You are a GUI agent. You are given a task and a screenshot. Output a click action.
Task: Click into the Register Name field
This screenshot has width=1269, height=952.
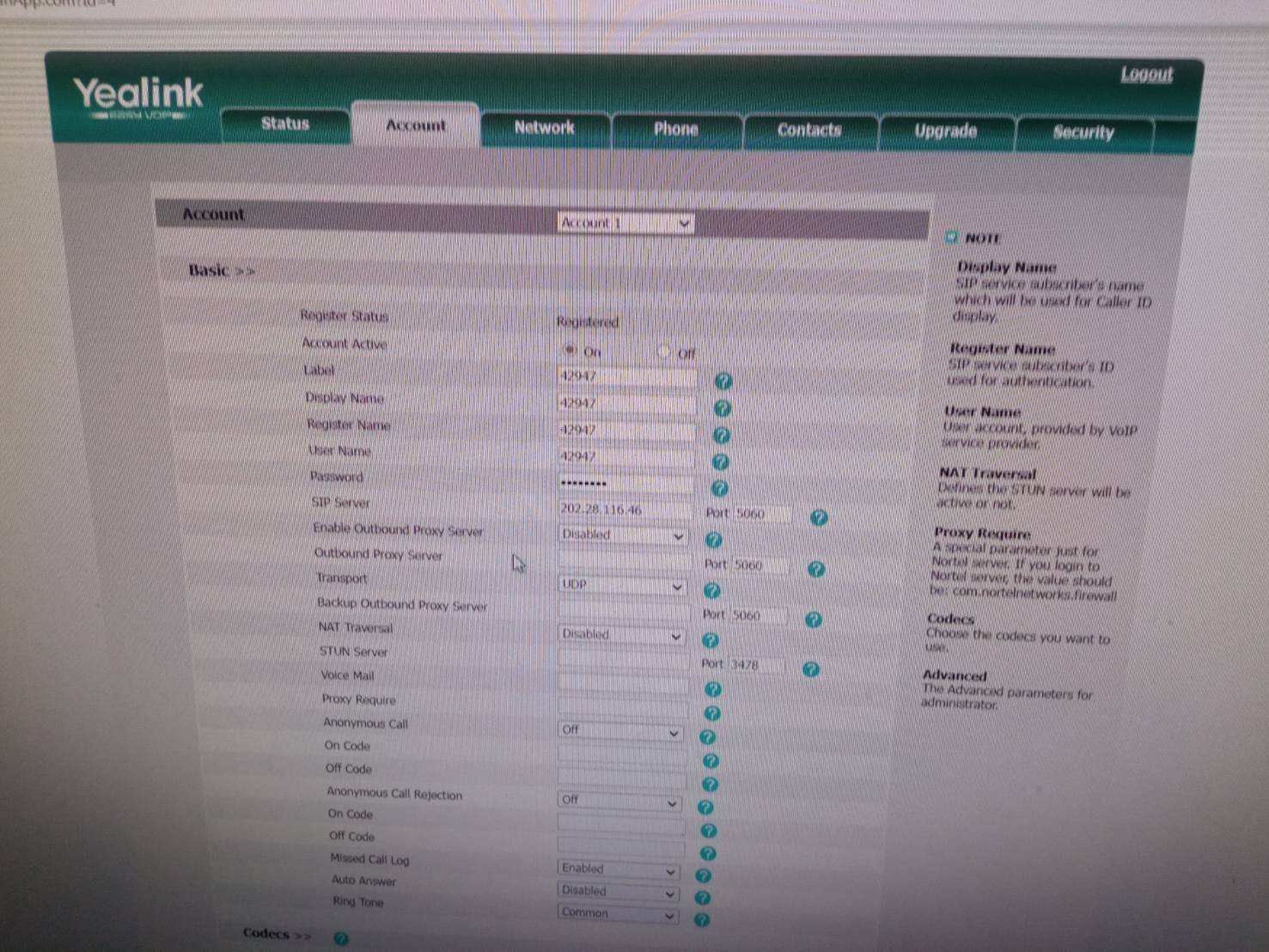click(x=626, y=430)
